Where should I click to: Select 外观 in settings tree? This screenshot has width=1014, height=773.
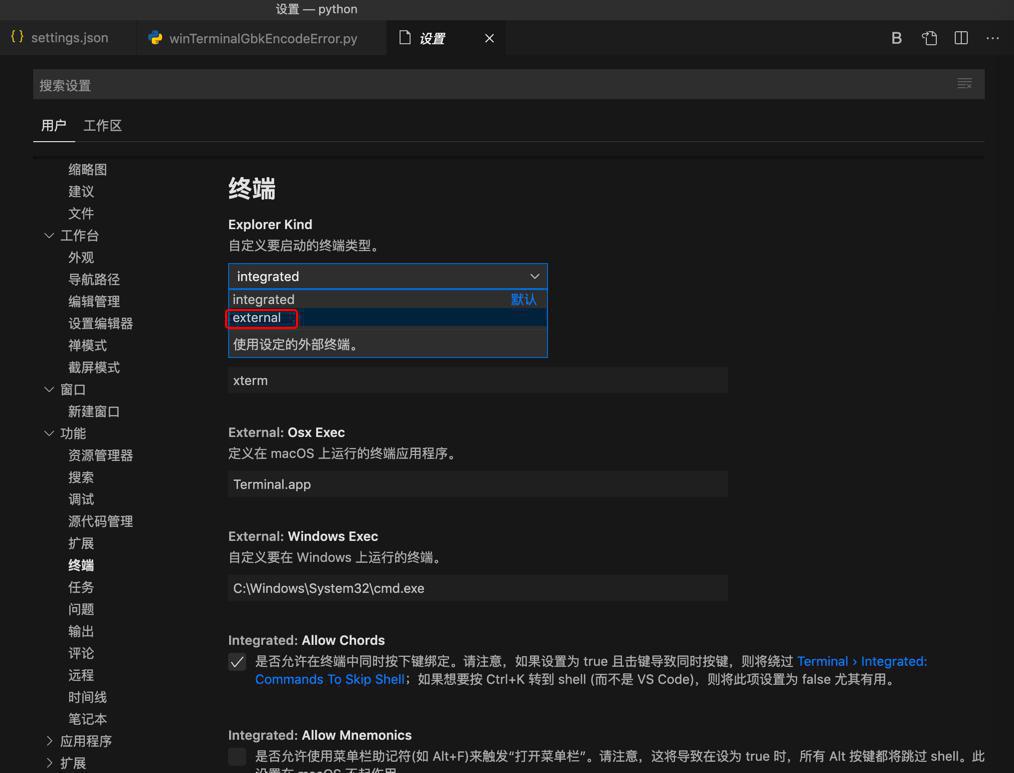pos(81,257)
